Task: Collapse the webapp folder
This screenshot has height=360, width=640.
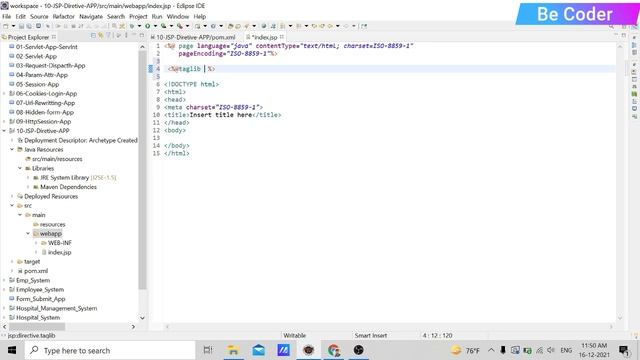Action: [28, 234]
